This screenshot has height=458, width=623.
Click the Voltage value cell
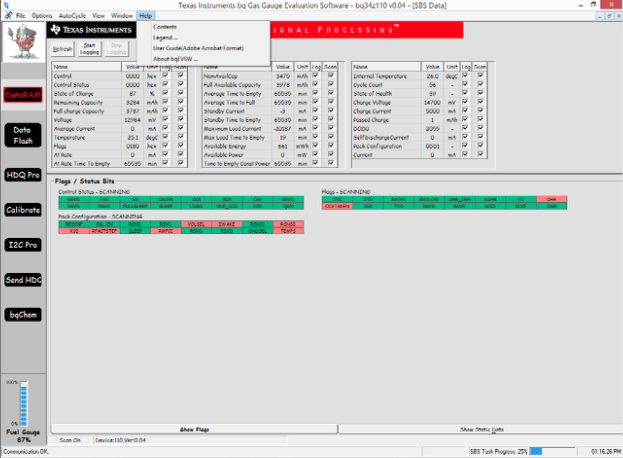(133, 120)
